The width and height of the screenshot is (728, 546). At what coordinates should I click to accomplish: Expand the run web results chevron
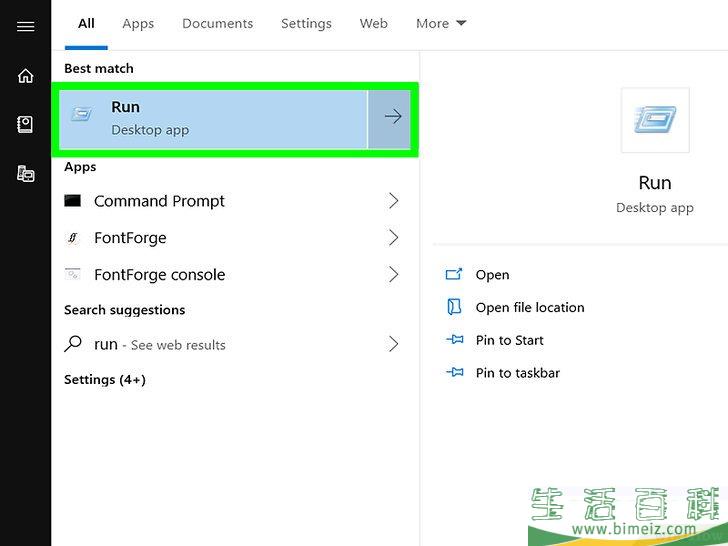393,344
